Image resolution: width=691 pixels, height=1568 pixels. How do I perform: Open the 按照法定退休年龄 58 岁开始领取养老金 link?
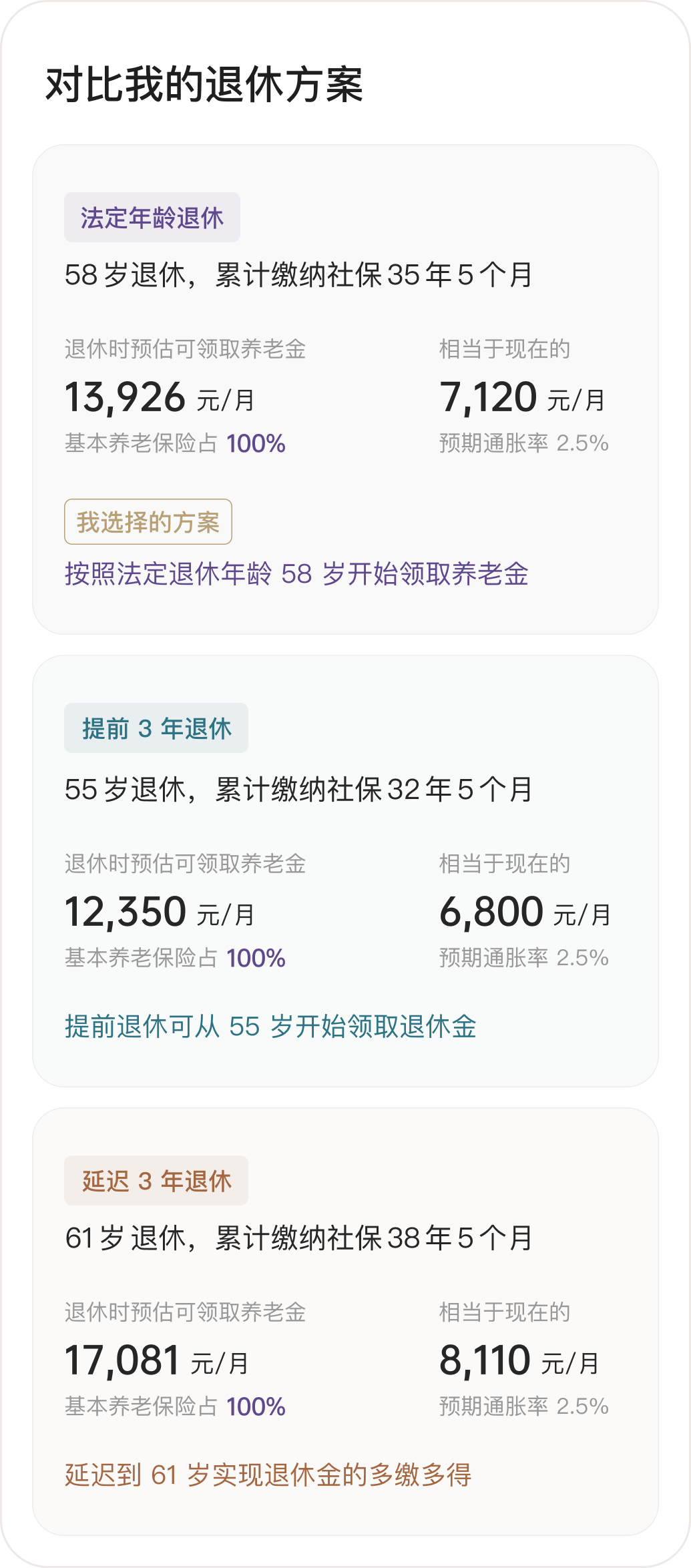pyautogui.click(x=296, y=574)
